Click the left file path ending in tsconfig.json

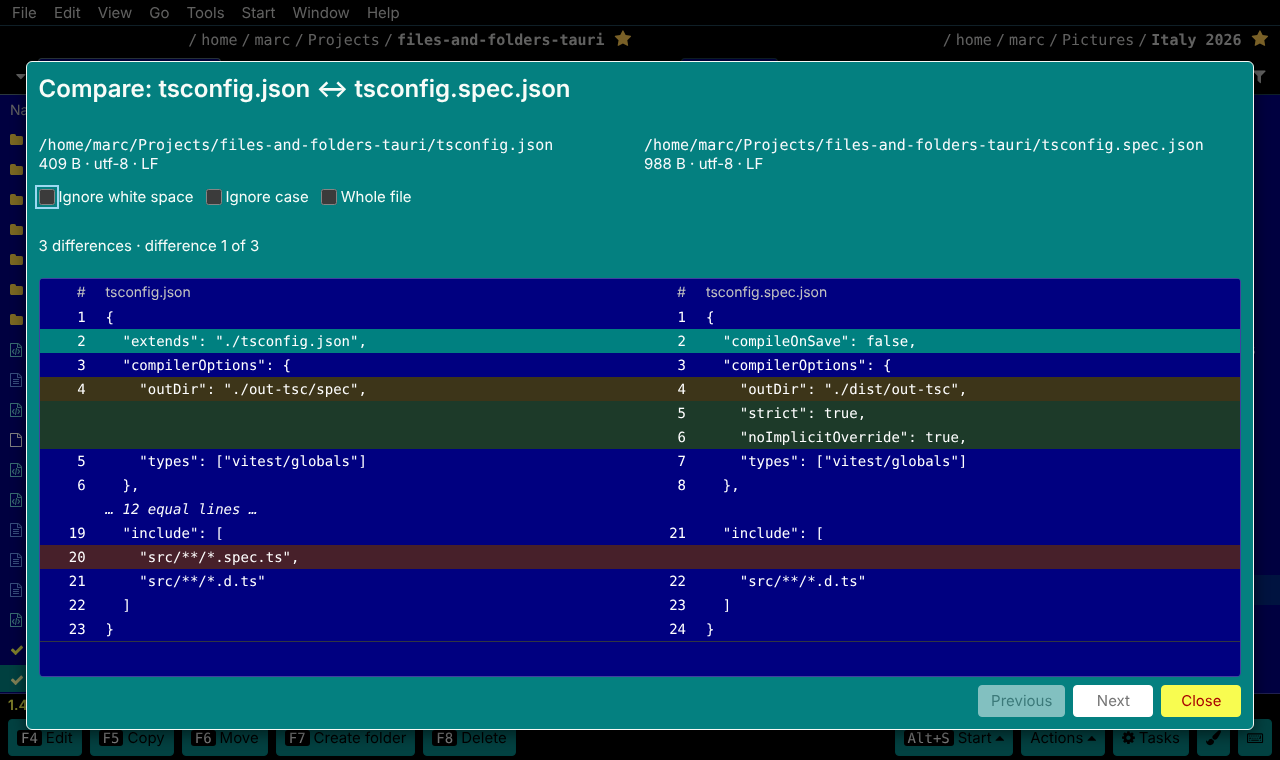coord(296,145)
